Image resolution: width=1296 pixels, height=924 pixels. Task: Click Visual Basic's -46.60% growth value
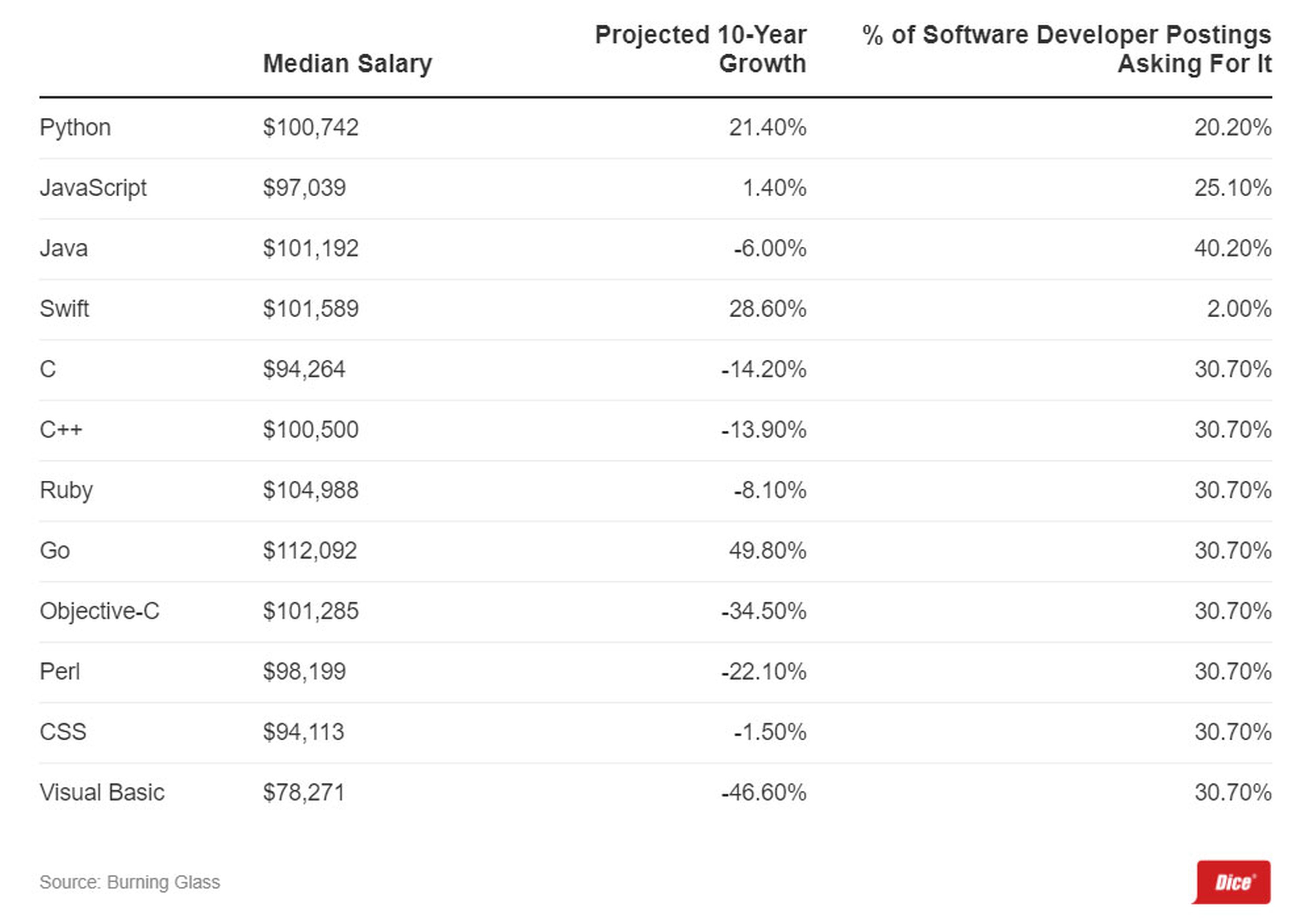click(763, 793)
